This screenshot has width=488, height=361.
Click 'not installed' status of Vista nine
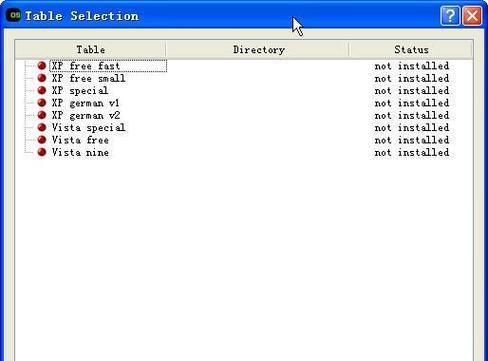click(x=412, y=152)
